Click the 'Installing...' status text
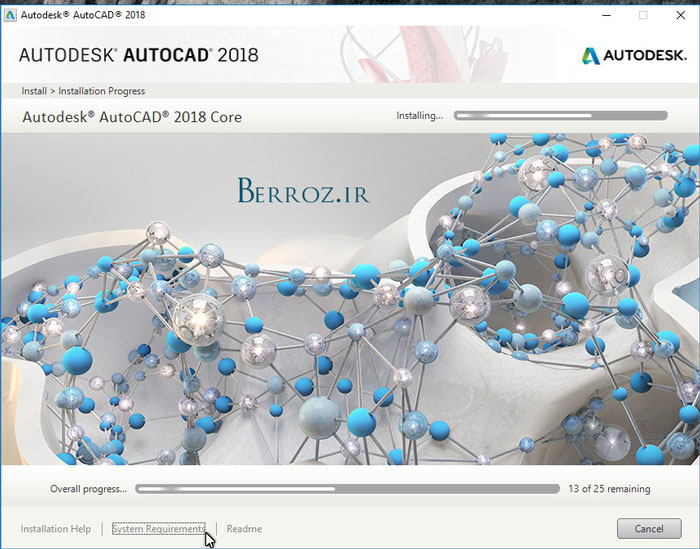 click(x=420, y=116)
